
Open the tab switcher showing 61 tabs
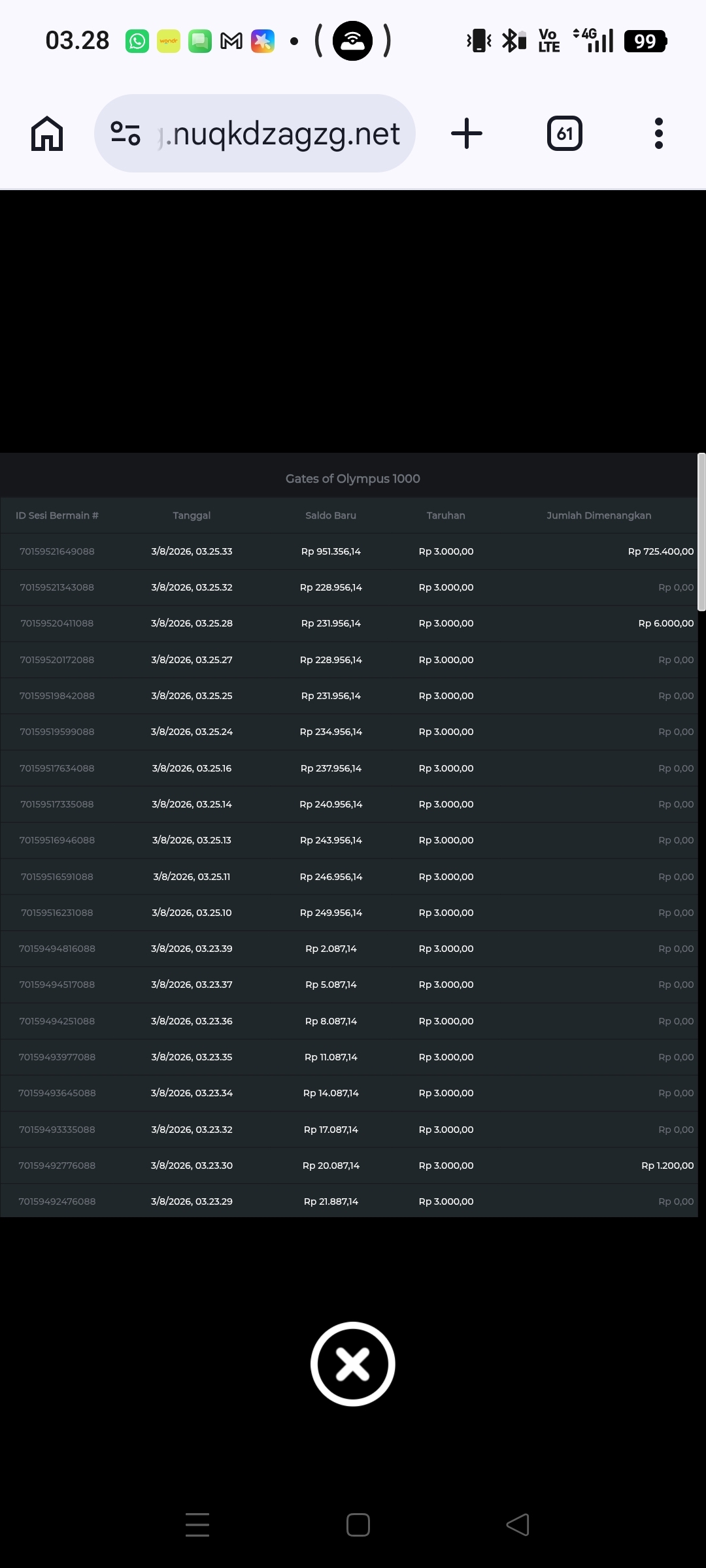[565, 133]
